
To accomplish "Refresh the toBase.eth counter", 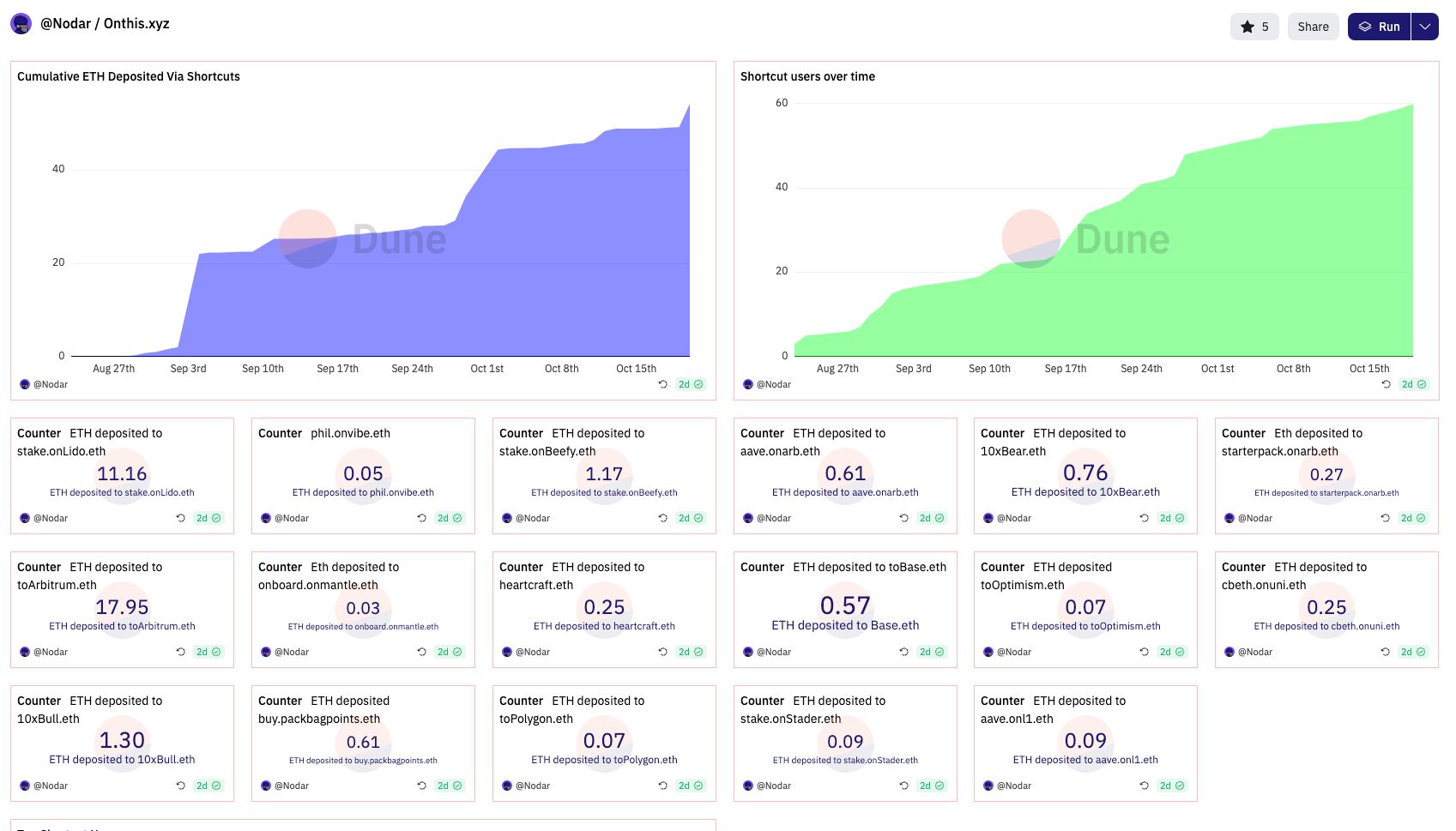I will pyautogui.click(x=903, y=652).
